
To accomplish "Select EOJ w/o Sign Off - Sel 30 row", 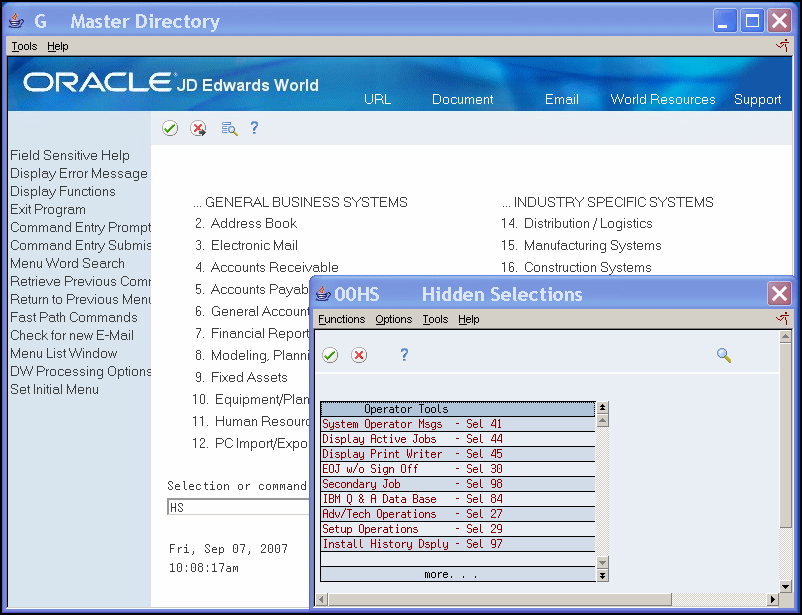I will pos(458,469).
